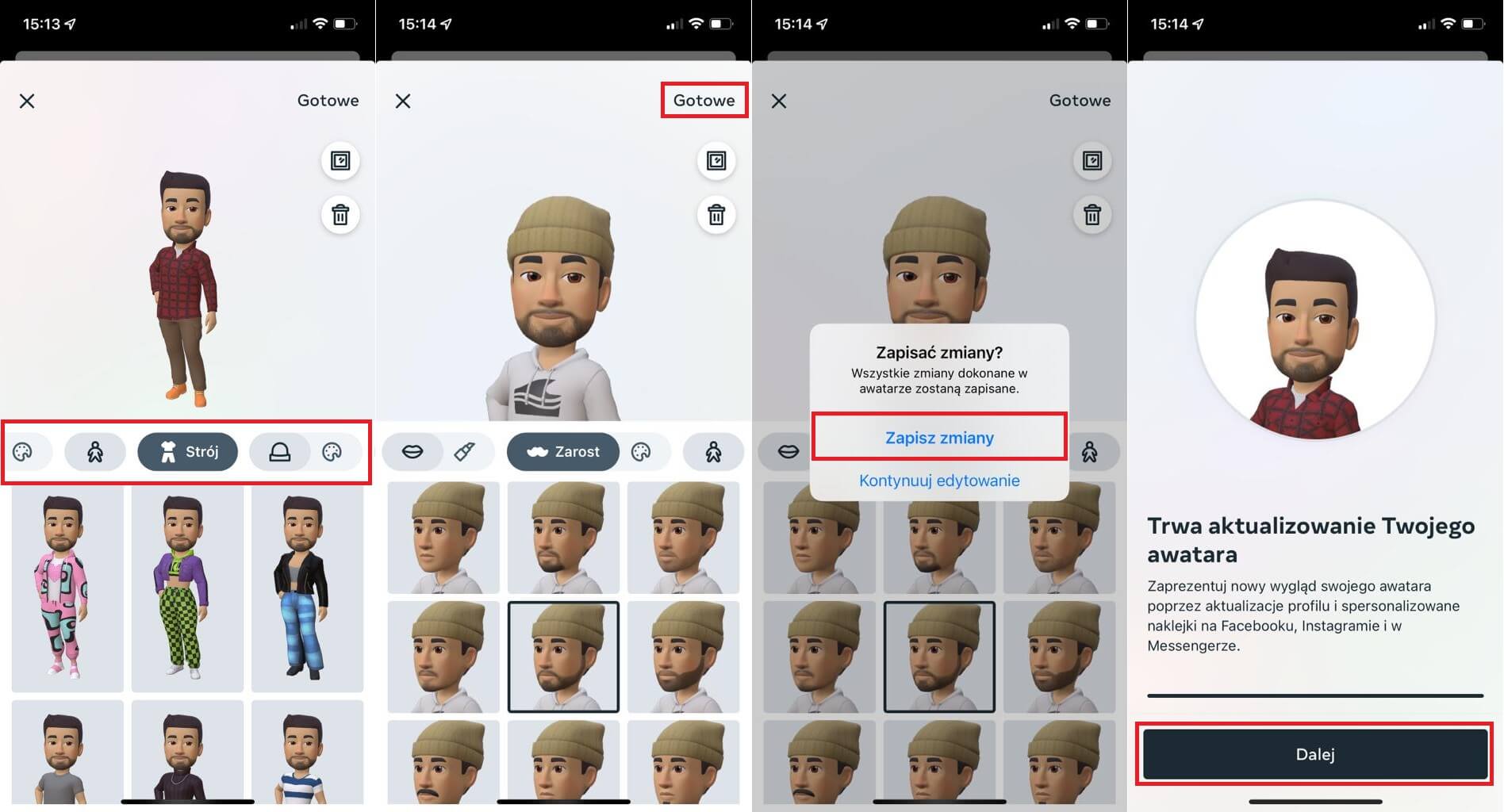Pick the mutton chops beard option
This screenshot has height=812, width=1504.
(683, 657)
